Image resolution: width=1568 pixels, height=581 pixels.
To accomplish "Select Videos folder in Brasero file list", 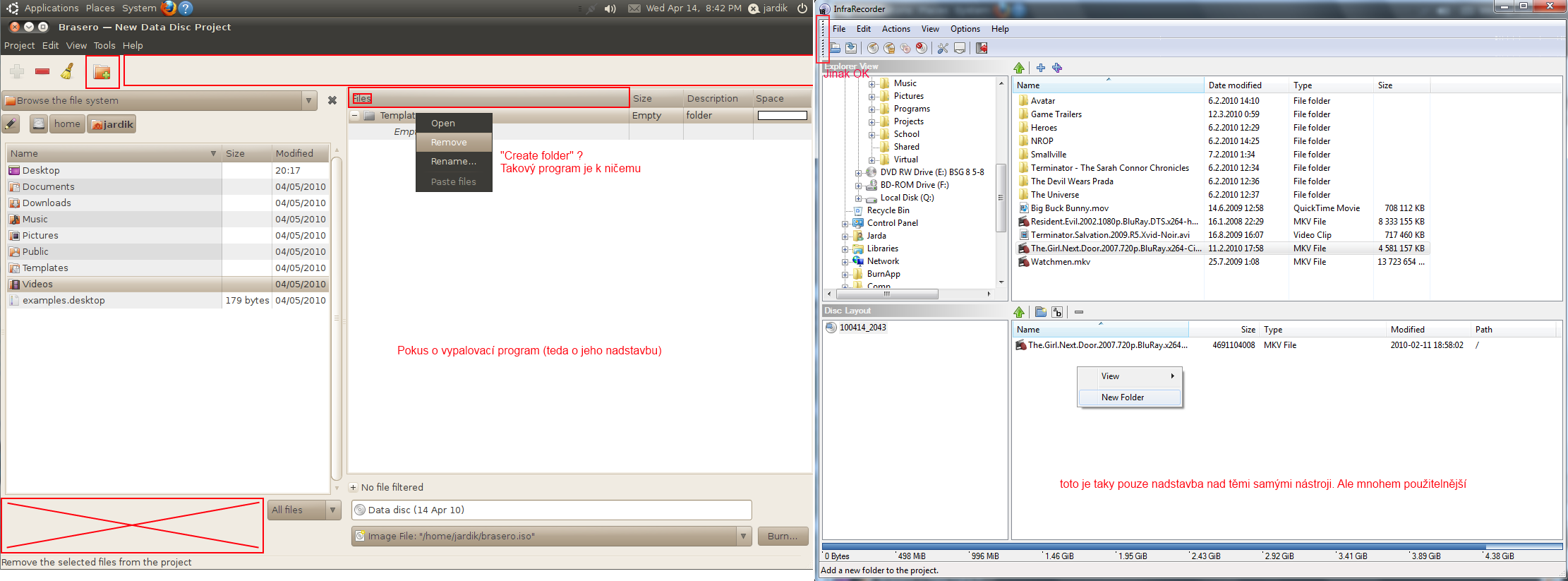I will pyautogui.click(x=167, y=284).
